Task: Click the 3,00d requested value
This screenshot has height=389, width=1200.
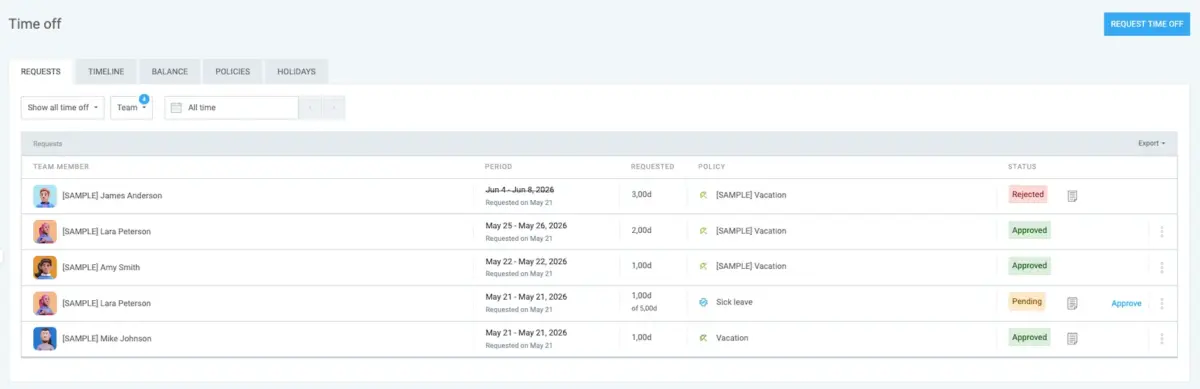Action: (642, 195)
